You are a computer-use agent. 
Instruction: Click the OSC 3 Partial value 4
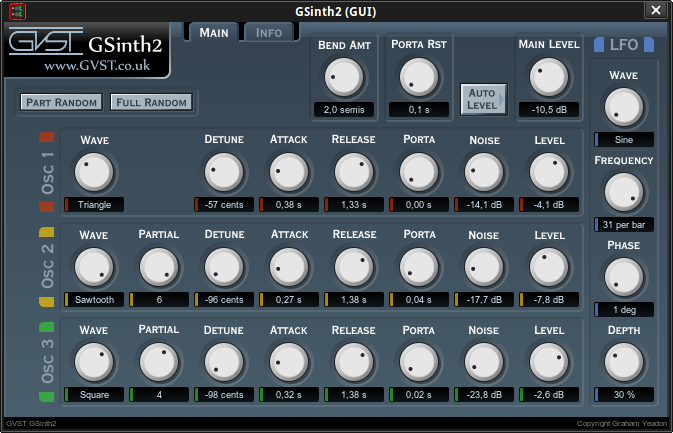[159, 395]
